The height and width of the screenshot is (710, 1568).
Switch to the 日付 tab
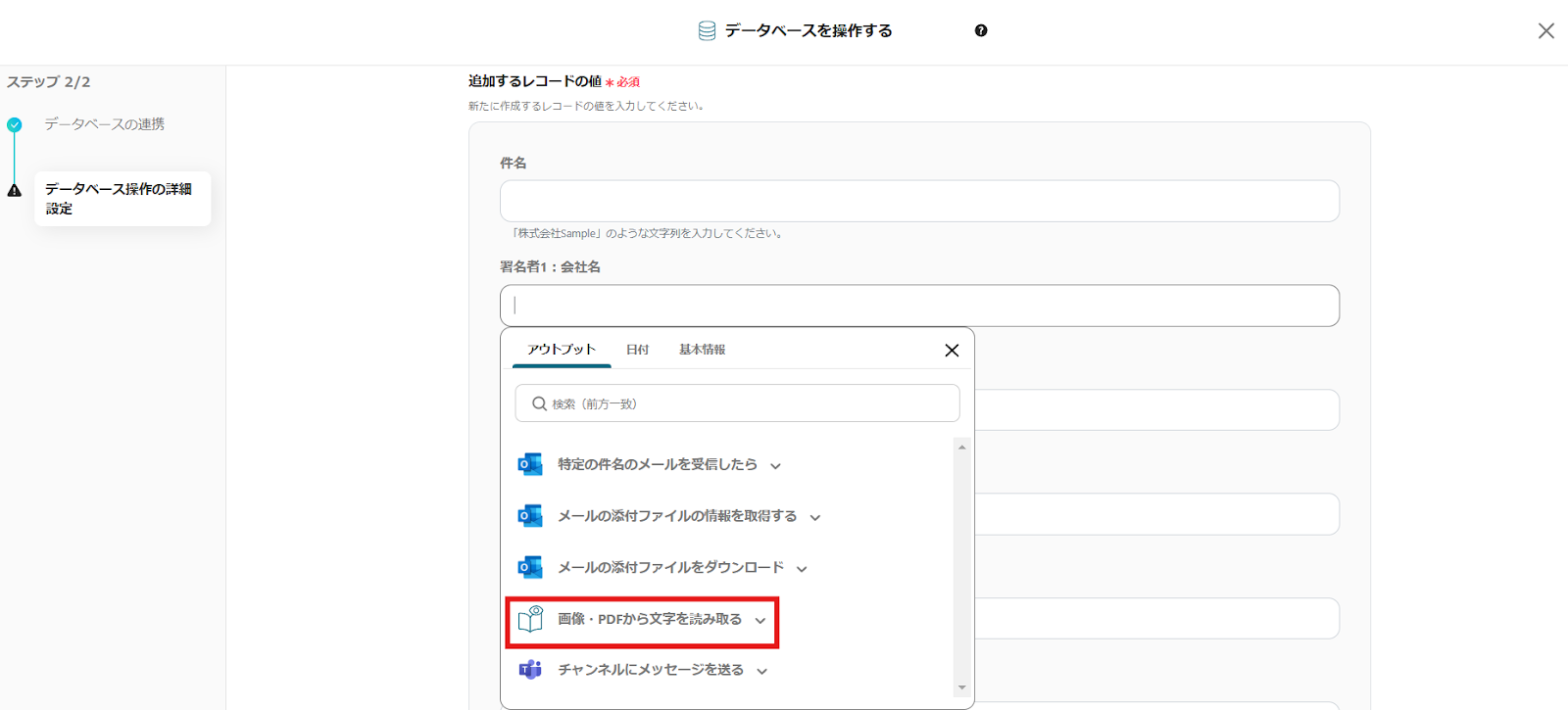click(x=637, y=350)
